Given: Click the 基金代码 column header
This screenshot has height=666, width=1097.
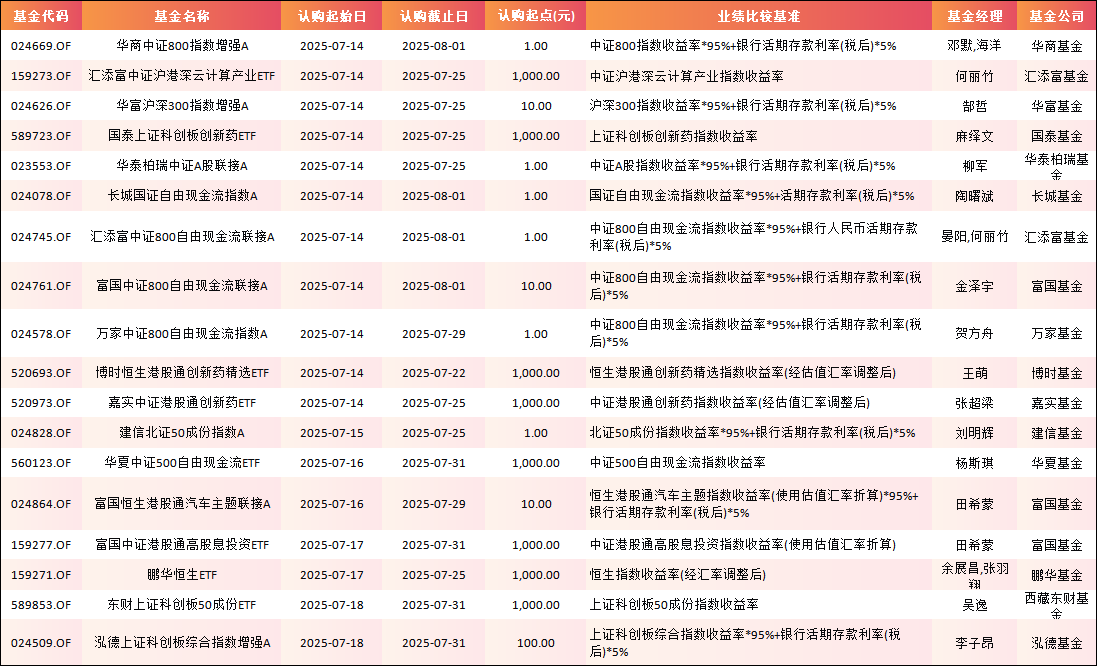Looking at the screenshot, I should tap(42, 14).
